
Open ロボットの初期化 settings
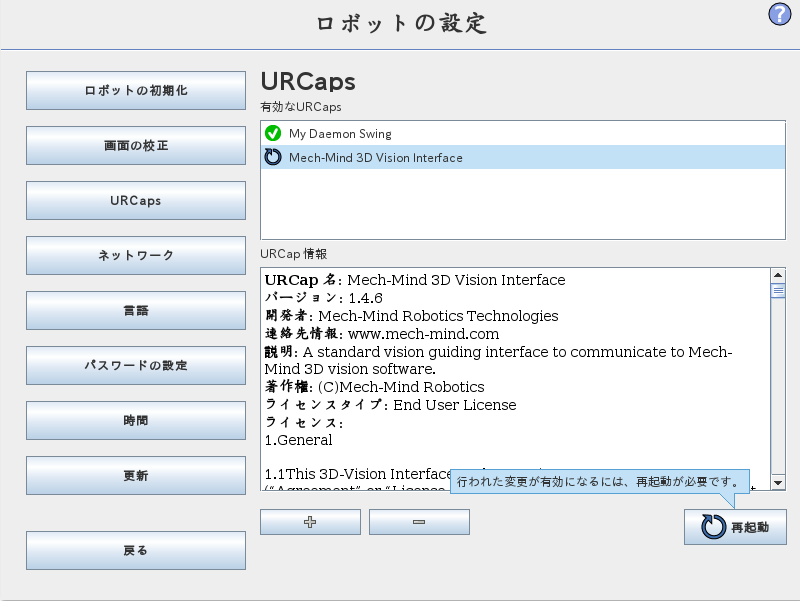tap(136, 90)
